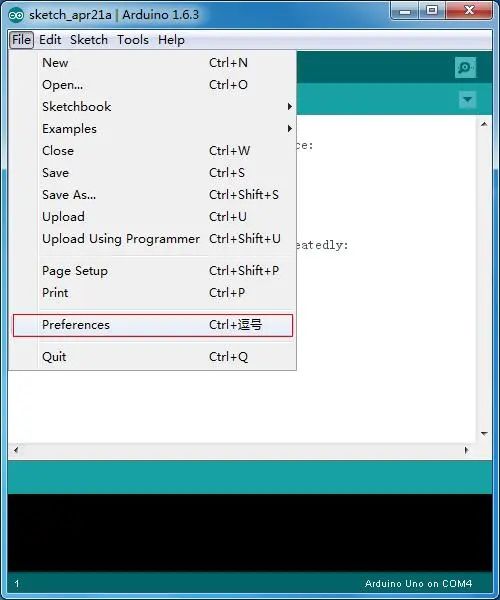Image resolution: width=500 pixels, height=600 pixels.
Task: Open the Help menu
Action: [x=171, y=39]
